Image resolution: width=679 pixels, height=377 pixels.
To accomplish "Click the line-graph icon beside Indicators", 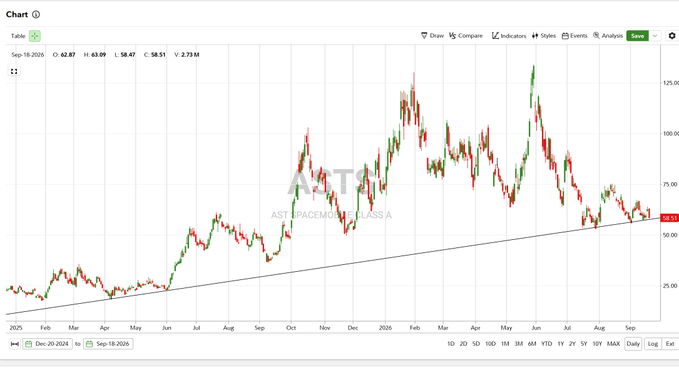I will [x=495, y=35].
